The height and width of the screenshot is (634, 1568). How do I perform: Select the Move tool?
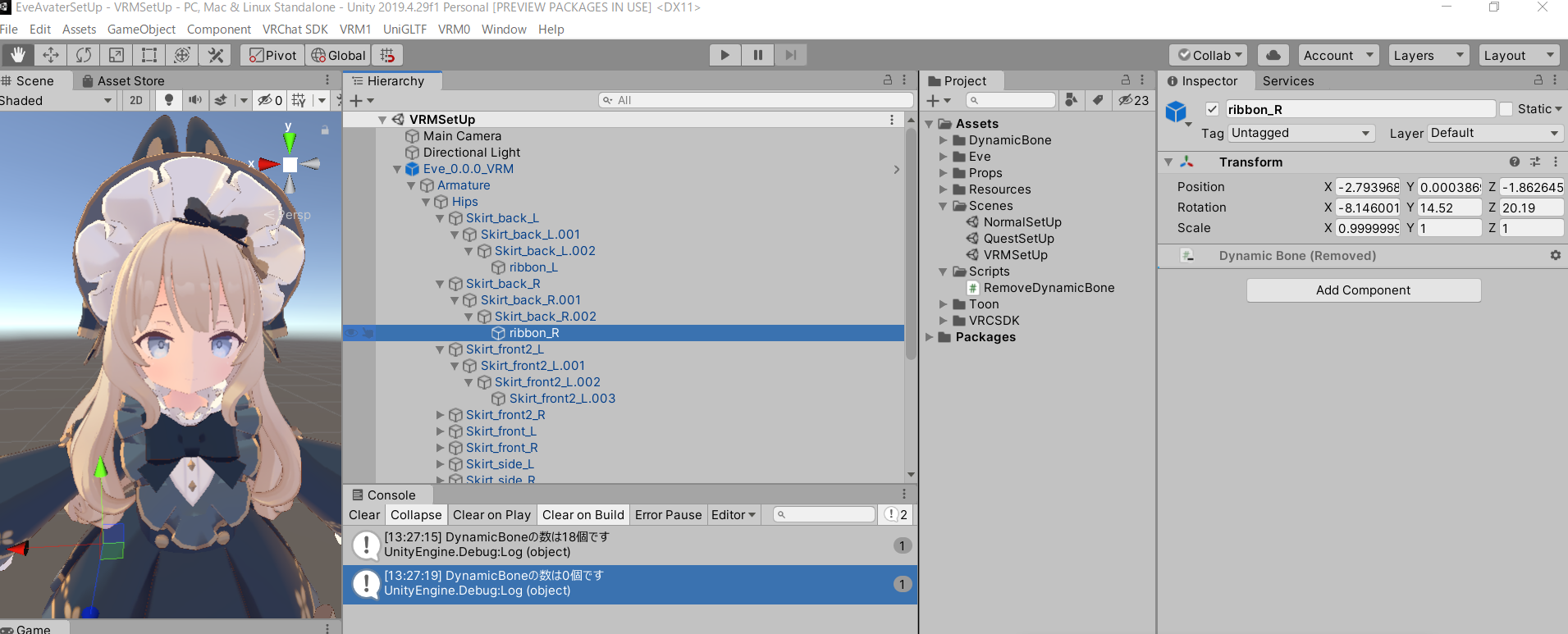tap(51, 55)
